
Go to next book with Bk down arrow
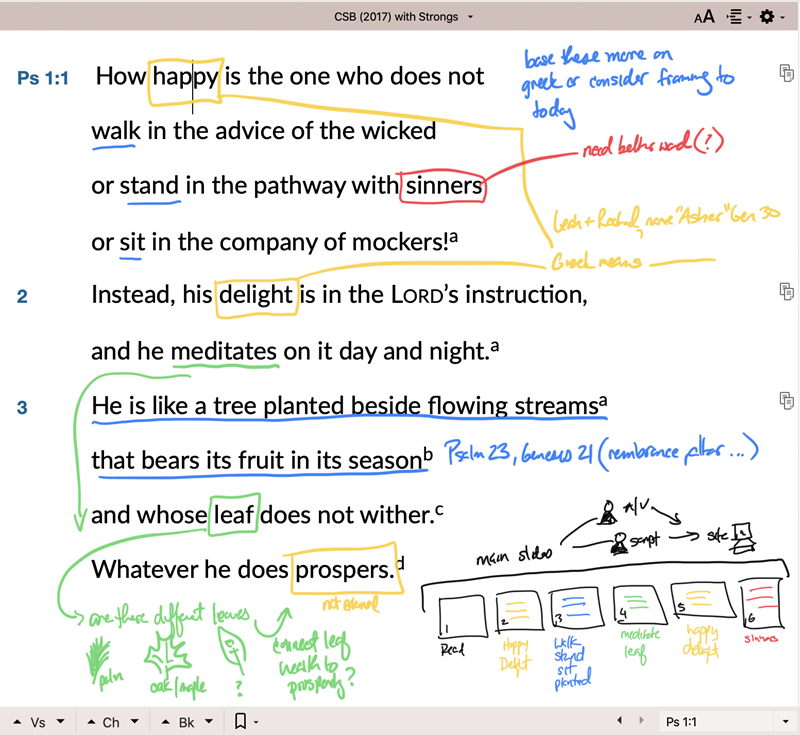point(209,721)
